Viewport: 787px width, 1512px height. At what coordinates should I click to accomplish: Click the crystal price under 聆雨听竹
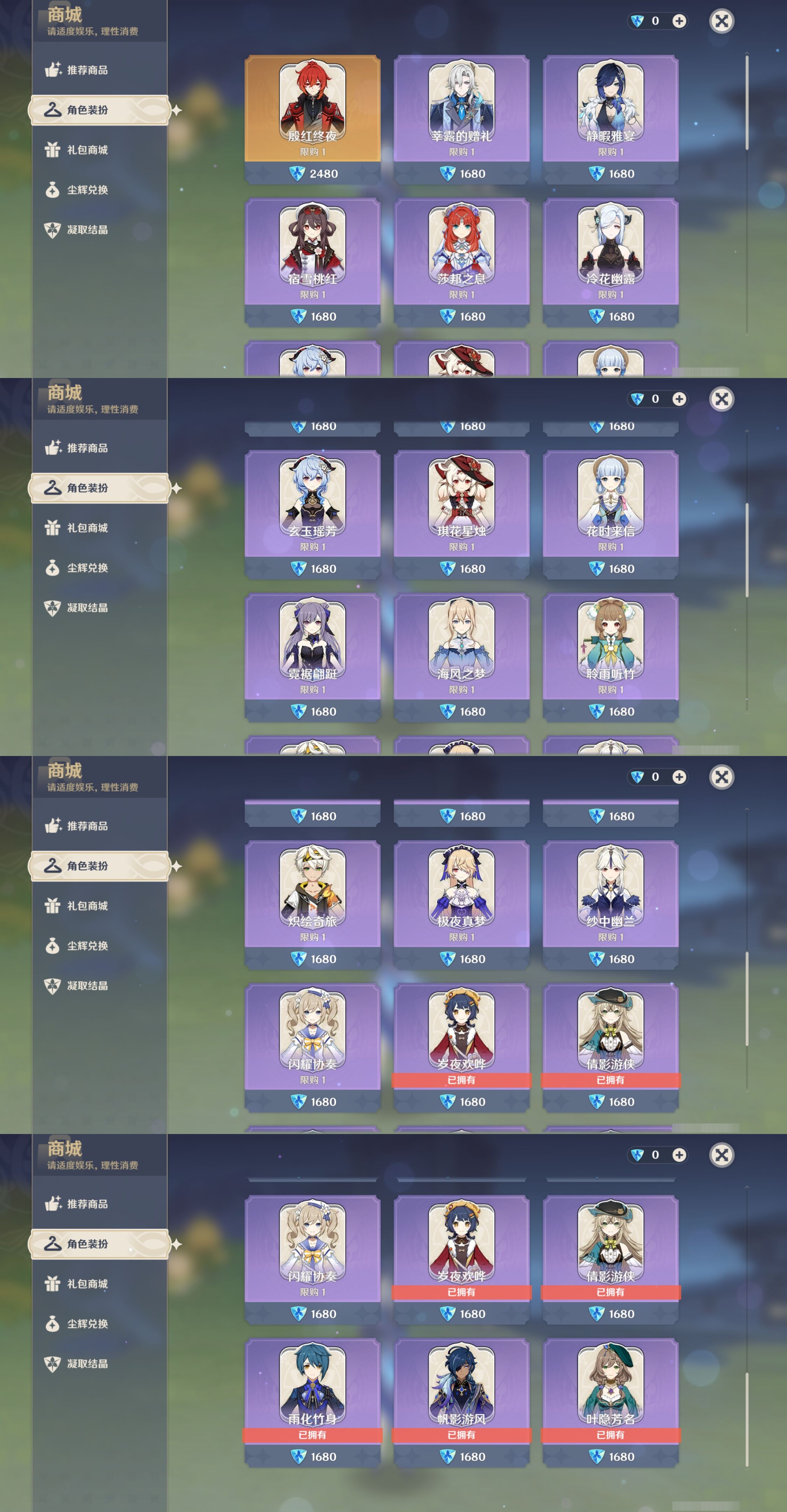pos(611,712)
